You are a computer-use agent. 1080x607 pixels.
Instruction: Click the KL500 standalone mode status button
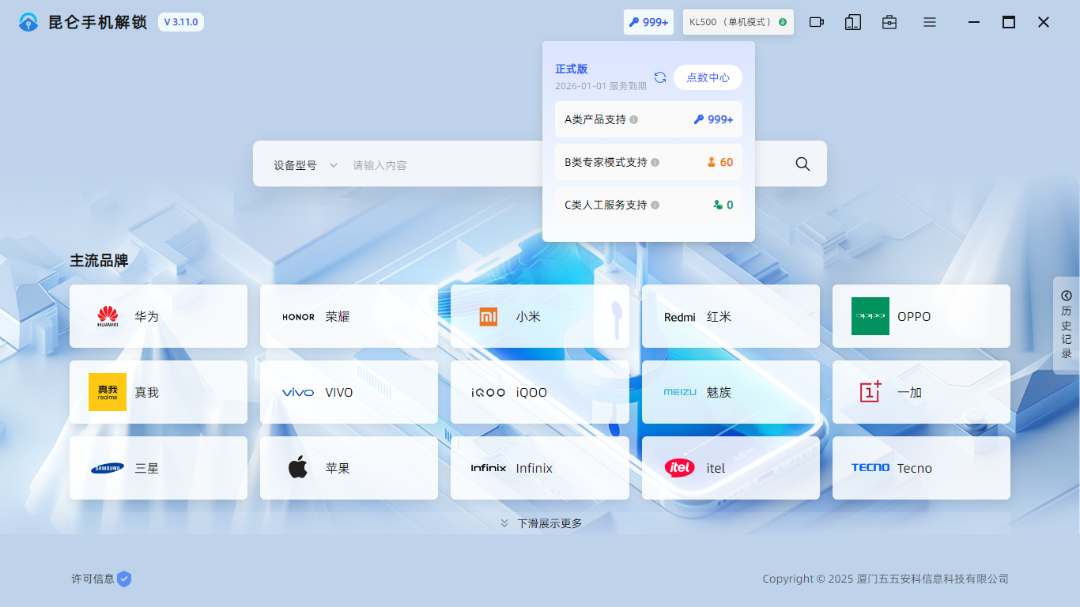[x=738, y=22]
